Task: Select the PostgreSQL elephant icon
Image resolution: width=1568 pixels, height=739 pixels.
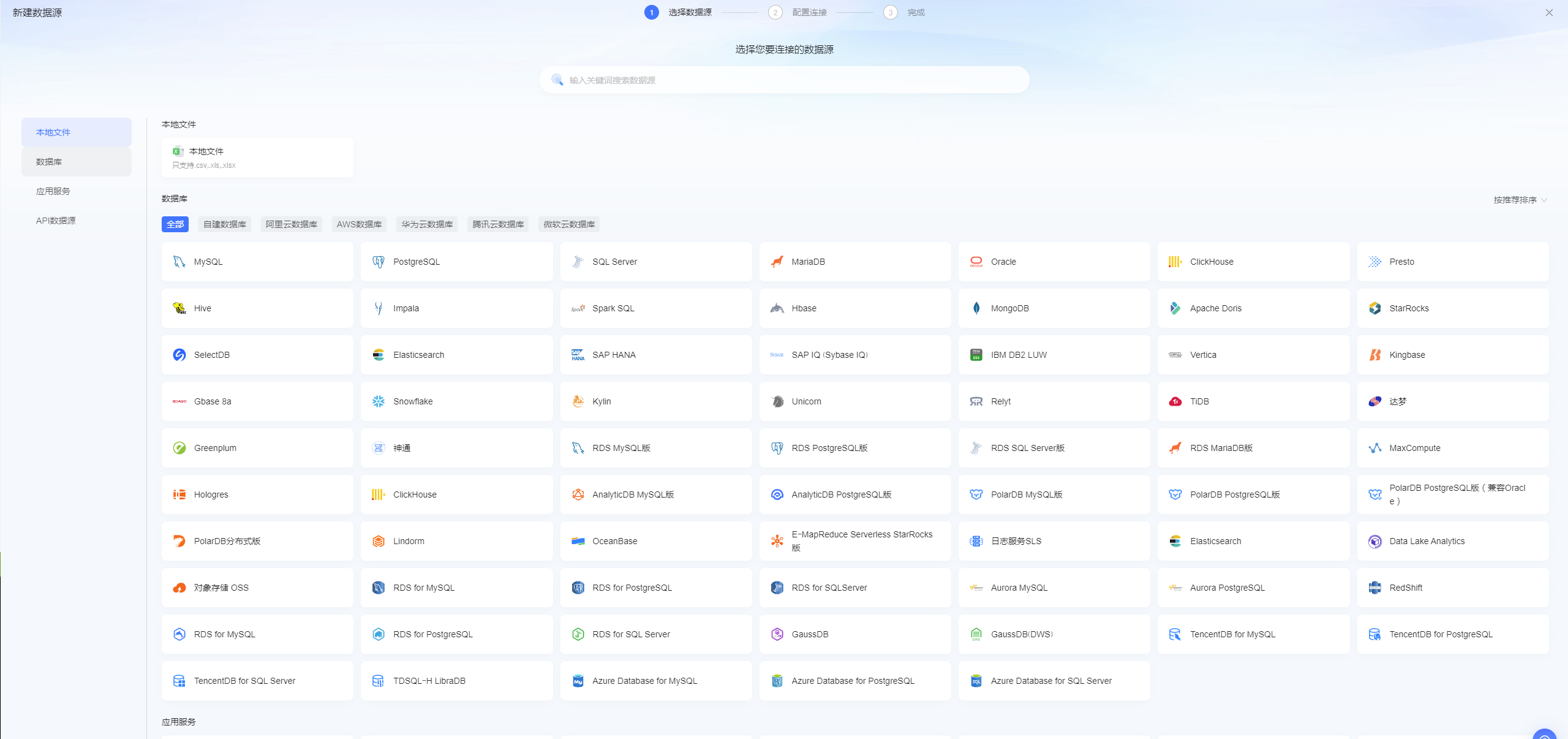Action: pyautogui.click(x=379, y=262)
